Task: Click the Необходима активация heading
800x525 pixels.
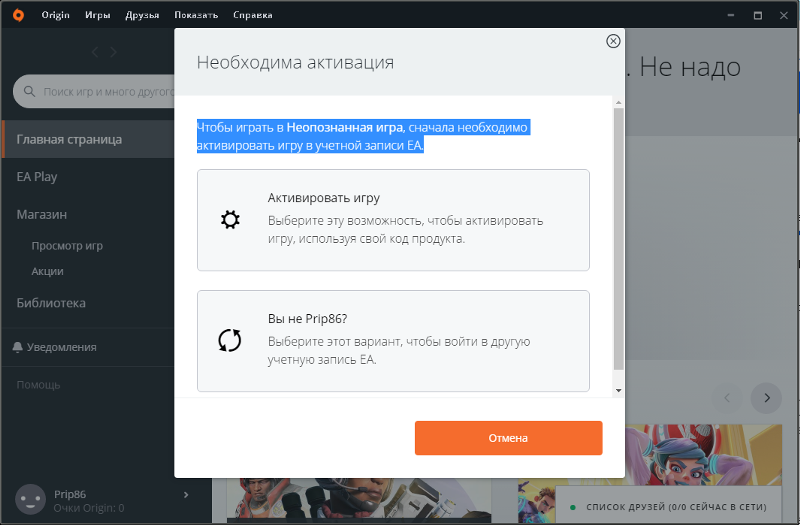Action: tap(295, 62)
